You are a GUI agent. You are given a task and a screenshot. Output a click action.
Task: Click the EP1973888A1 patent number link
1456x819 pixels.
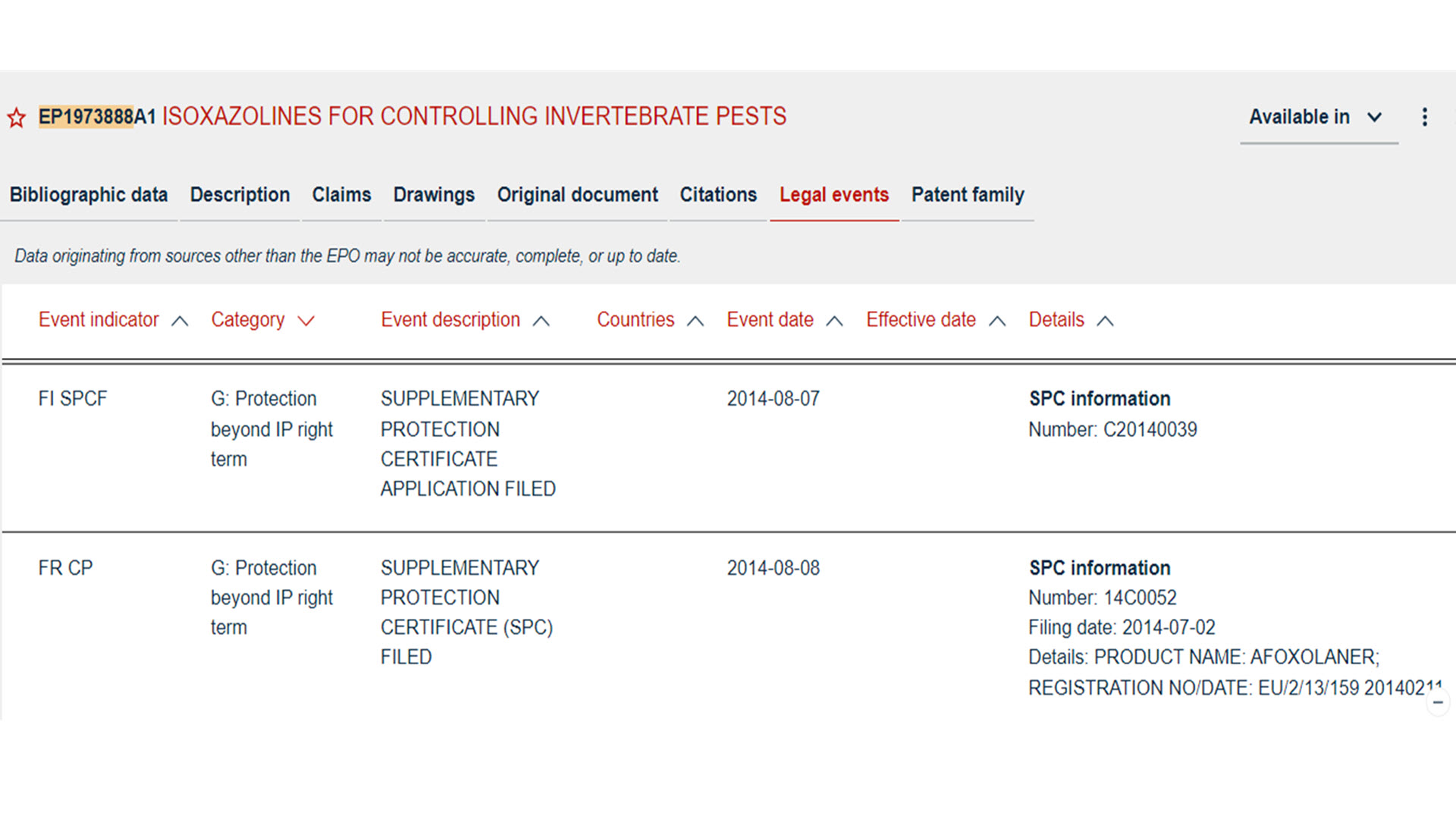tap(97, 118)
